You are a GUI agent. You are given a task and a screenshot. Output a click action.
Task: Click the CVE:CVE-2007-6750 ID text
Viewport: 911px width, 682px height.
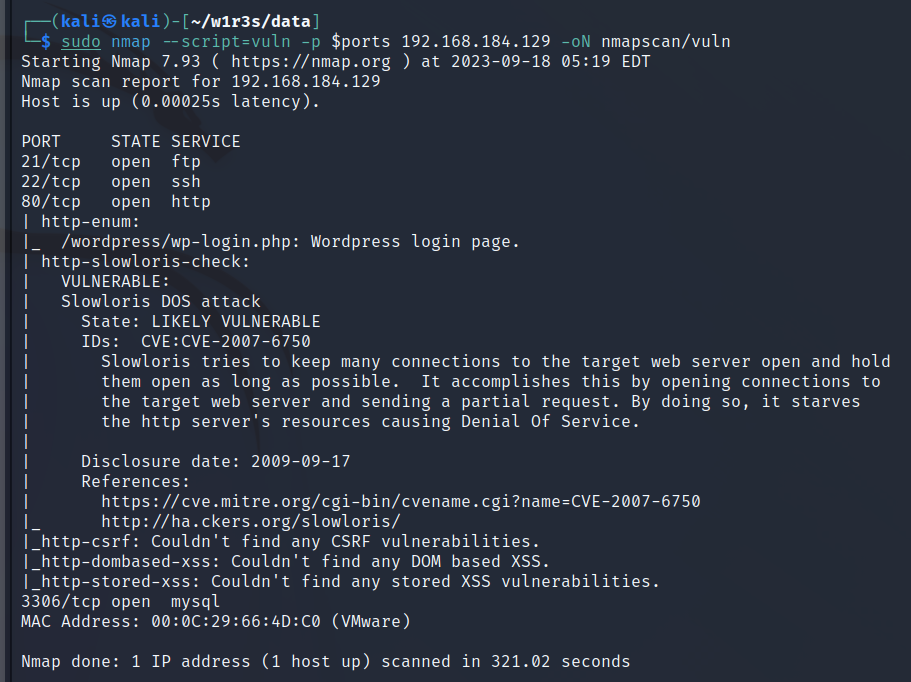click(x=226, y=342)
